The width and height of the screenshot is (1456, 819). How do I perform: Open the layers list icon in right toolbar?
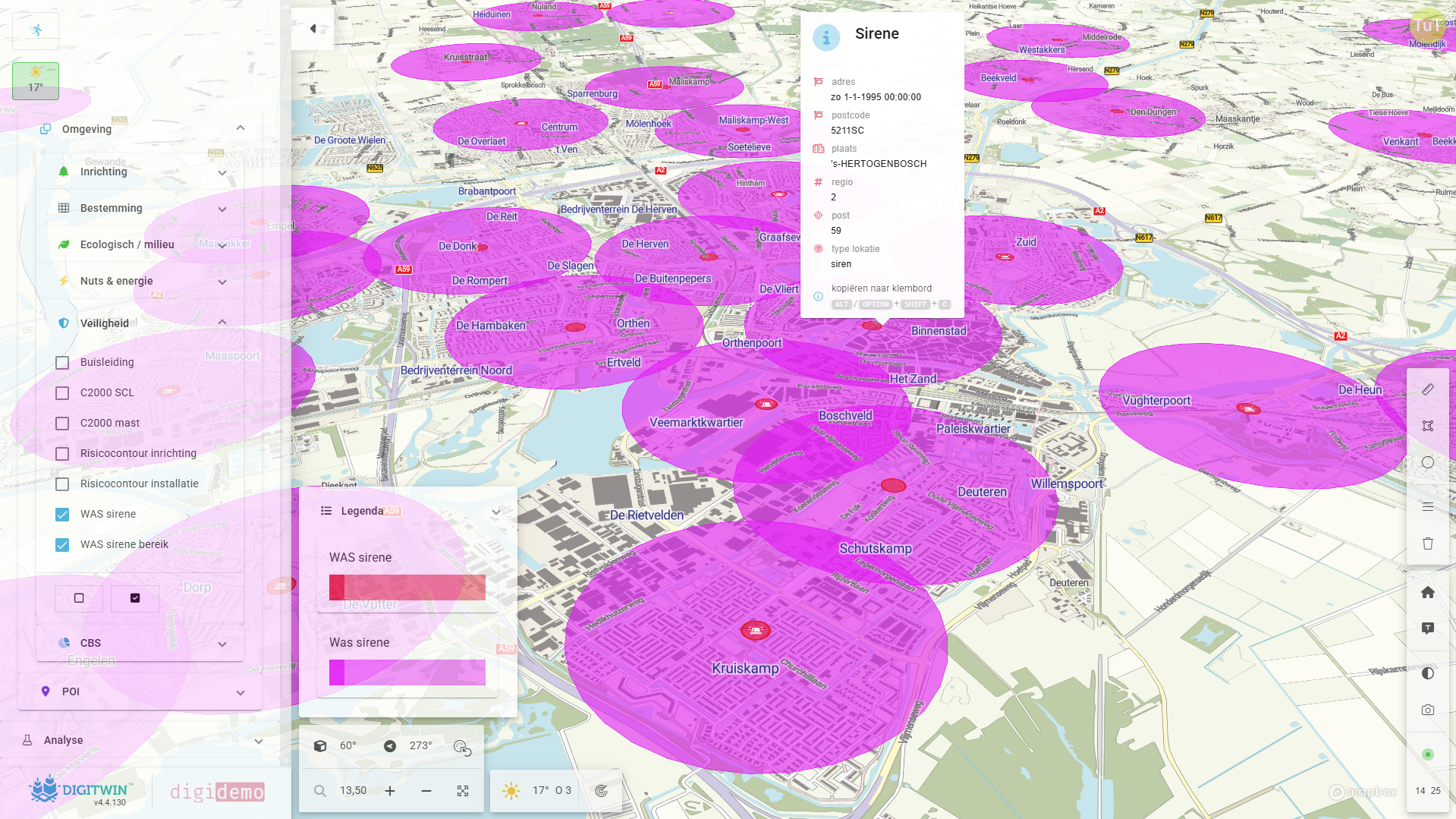tap(1428, 506)
